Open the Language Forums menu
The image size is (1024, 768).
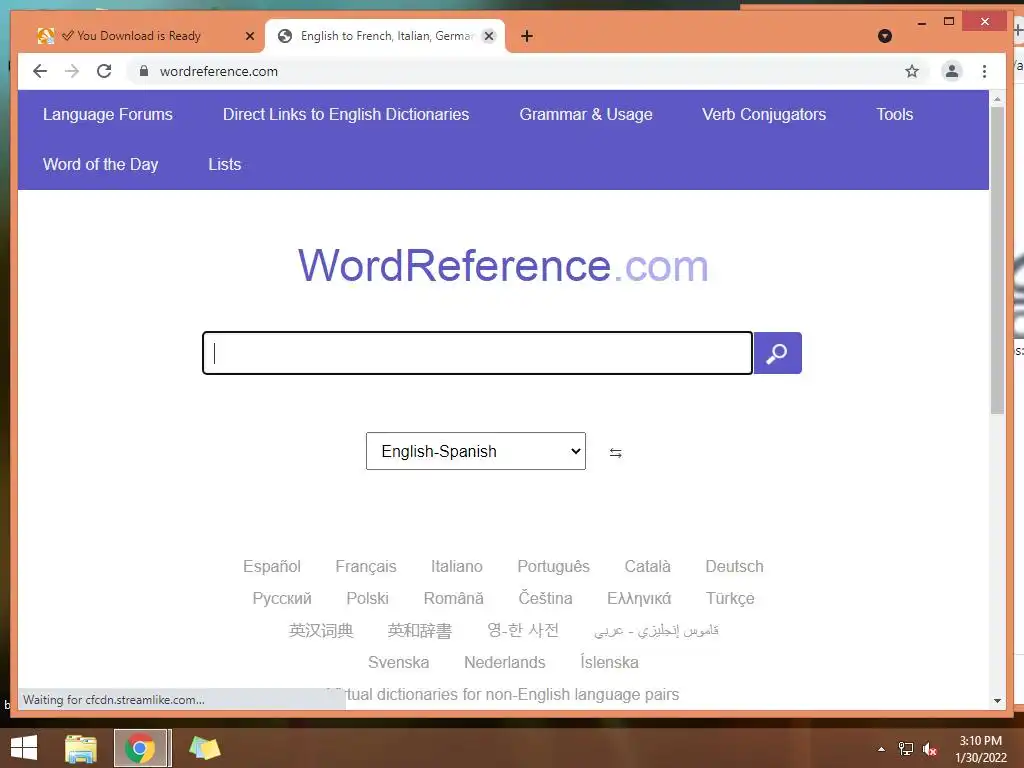[108, 114]
